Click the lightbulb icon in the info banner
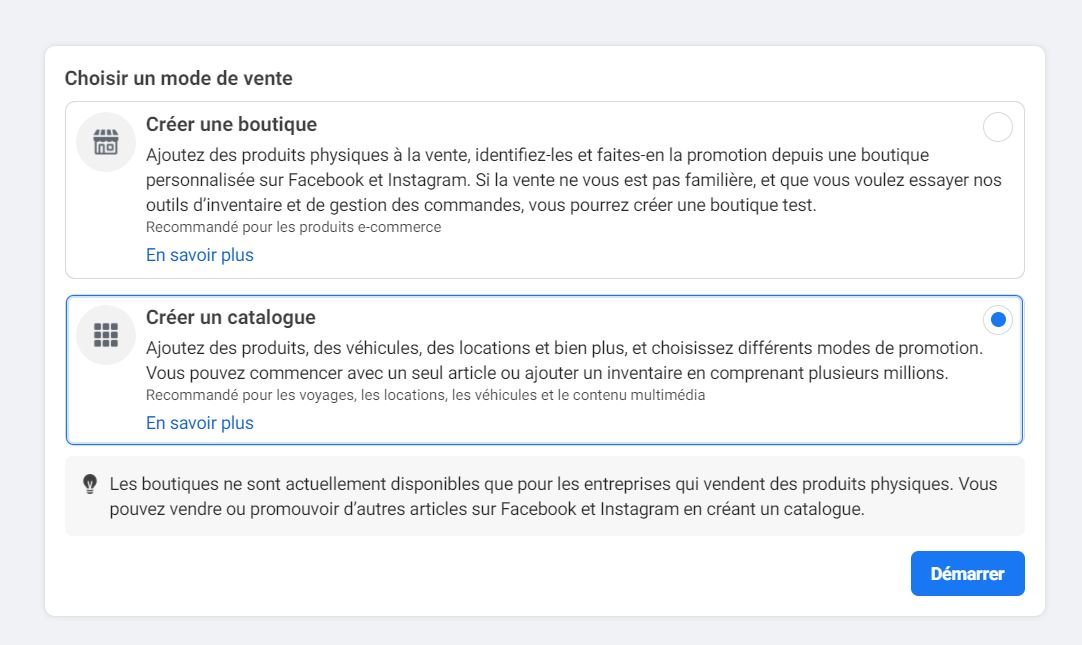1082x645 pixels. click(x=89, y=483)
